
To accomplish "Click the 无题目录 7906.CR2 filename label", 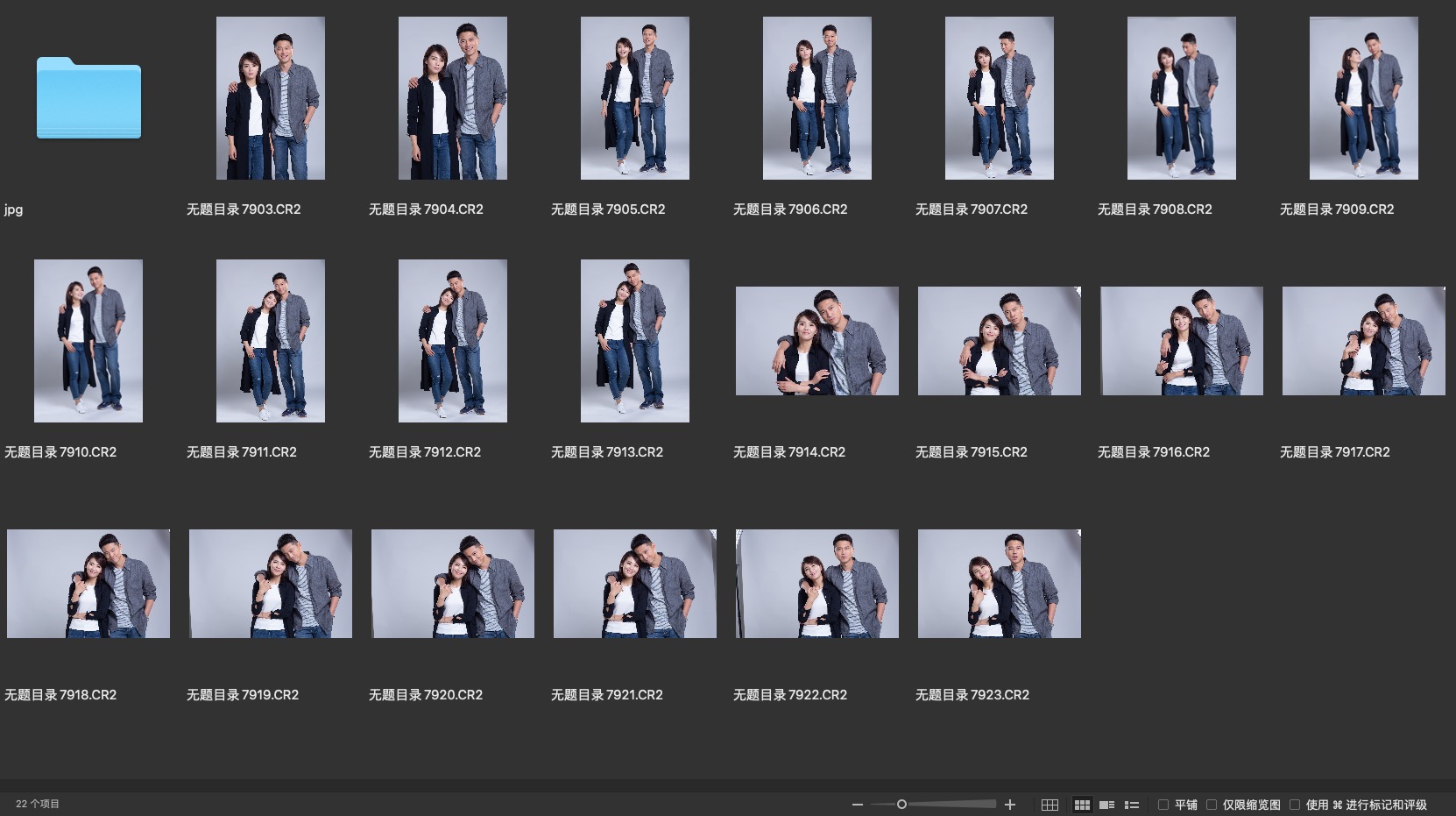I will coord(790,209).
